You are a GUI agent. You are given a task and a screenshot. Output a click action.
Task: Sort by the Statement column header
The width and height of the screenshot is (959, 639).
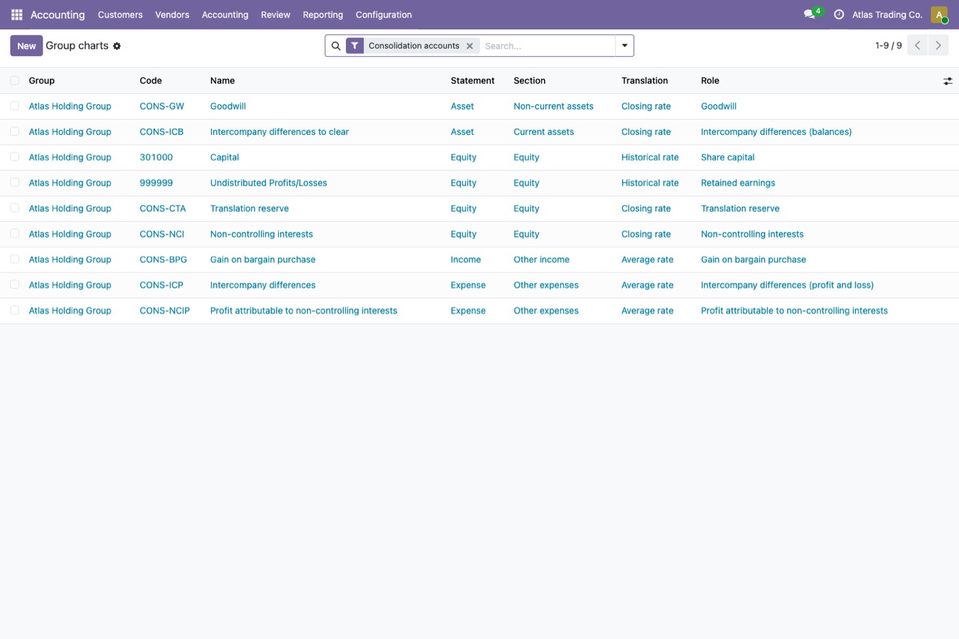pyautogui.click(x=472, y=81)
